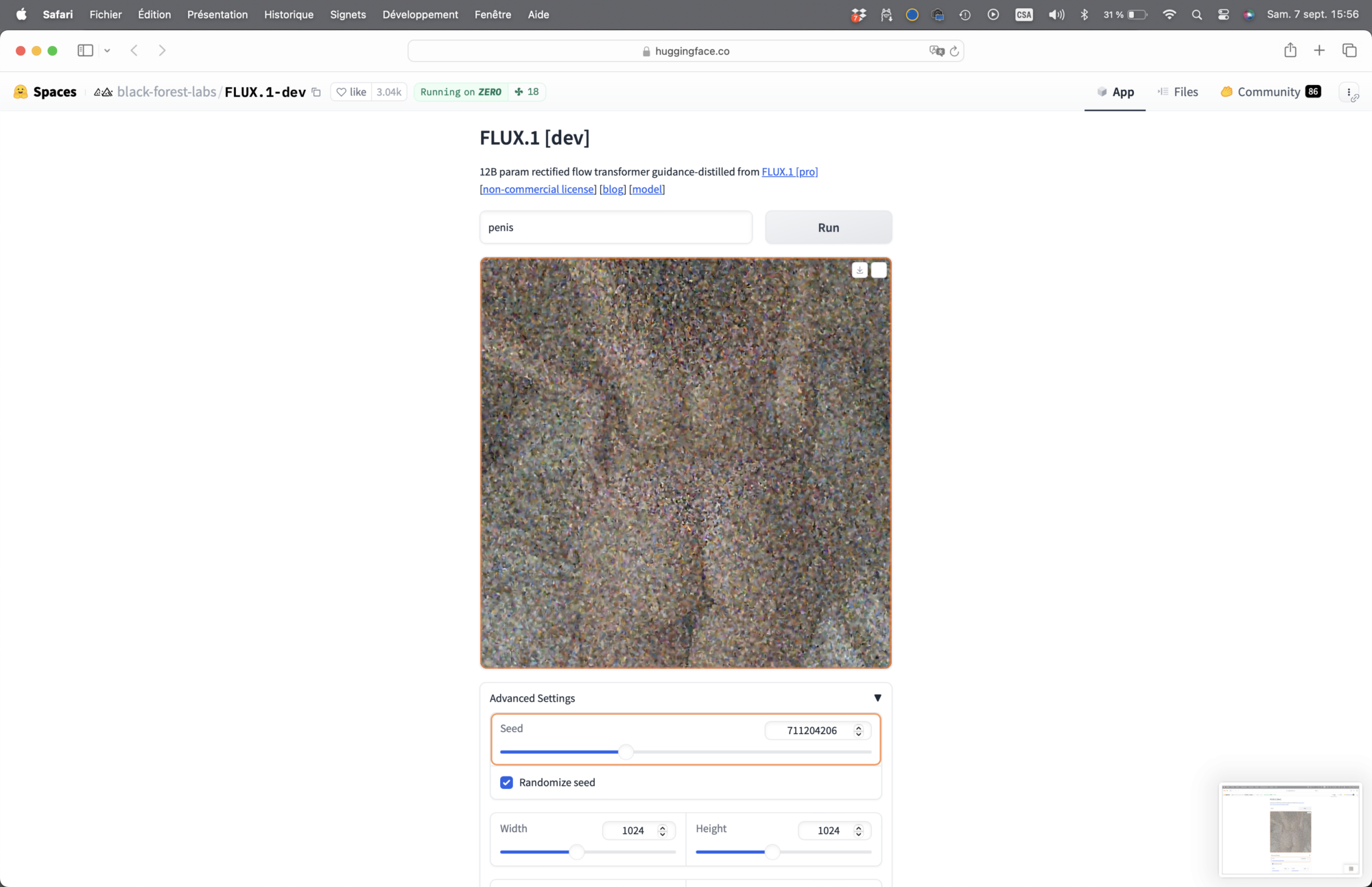Image resolution: width=1372 pixels, height=887 pixels.
Task: Click the Width slider handle
Action: tap(576, 852)
